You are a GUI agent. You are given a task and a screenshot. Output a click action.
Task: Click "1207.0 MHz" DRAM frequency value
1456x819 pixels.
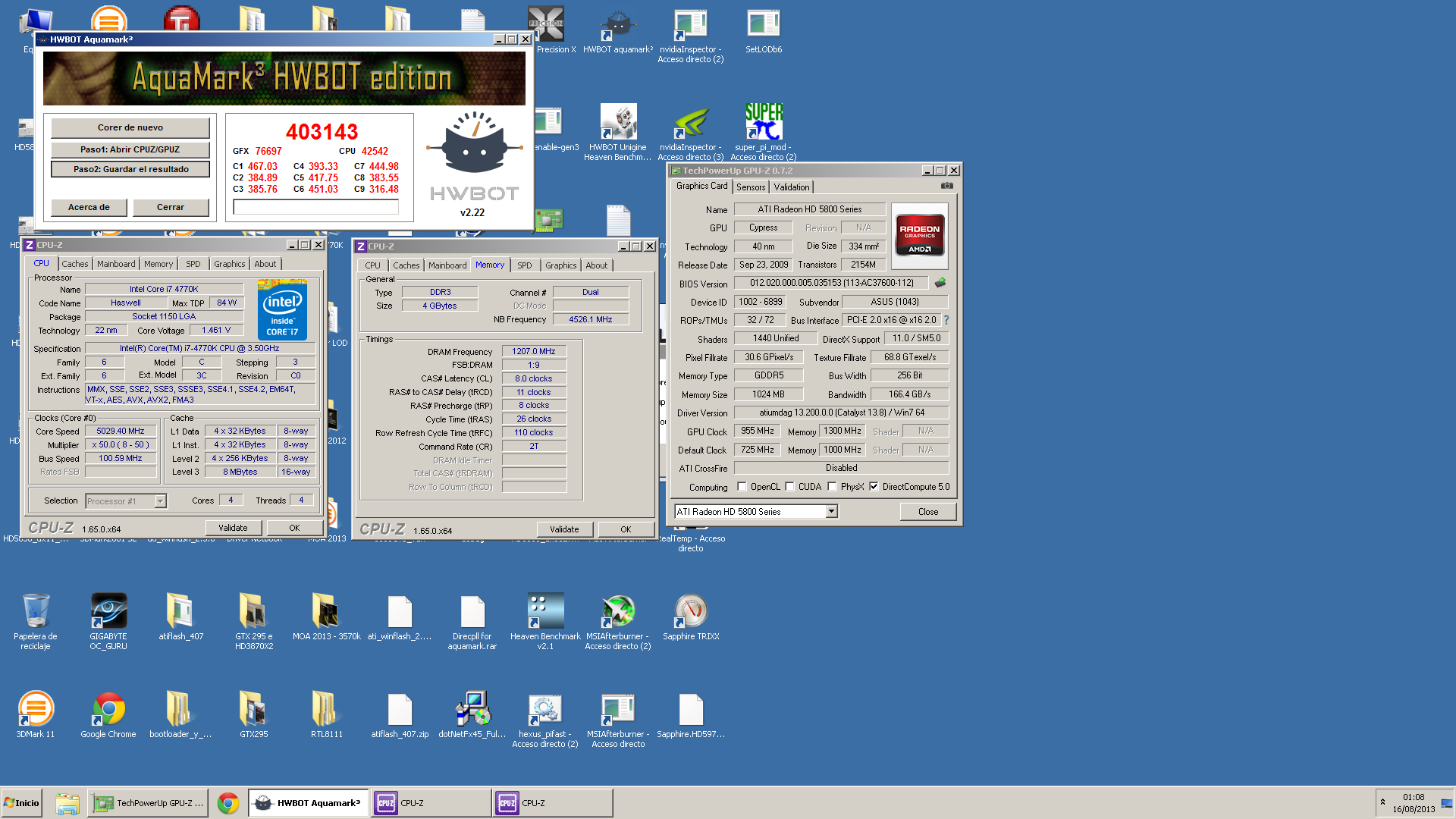point(534,351)
